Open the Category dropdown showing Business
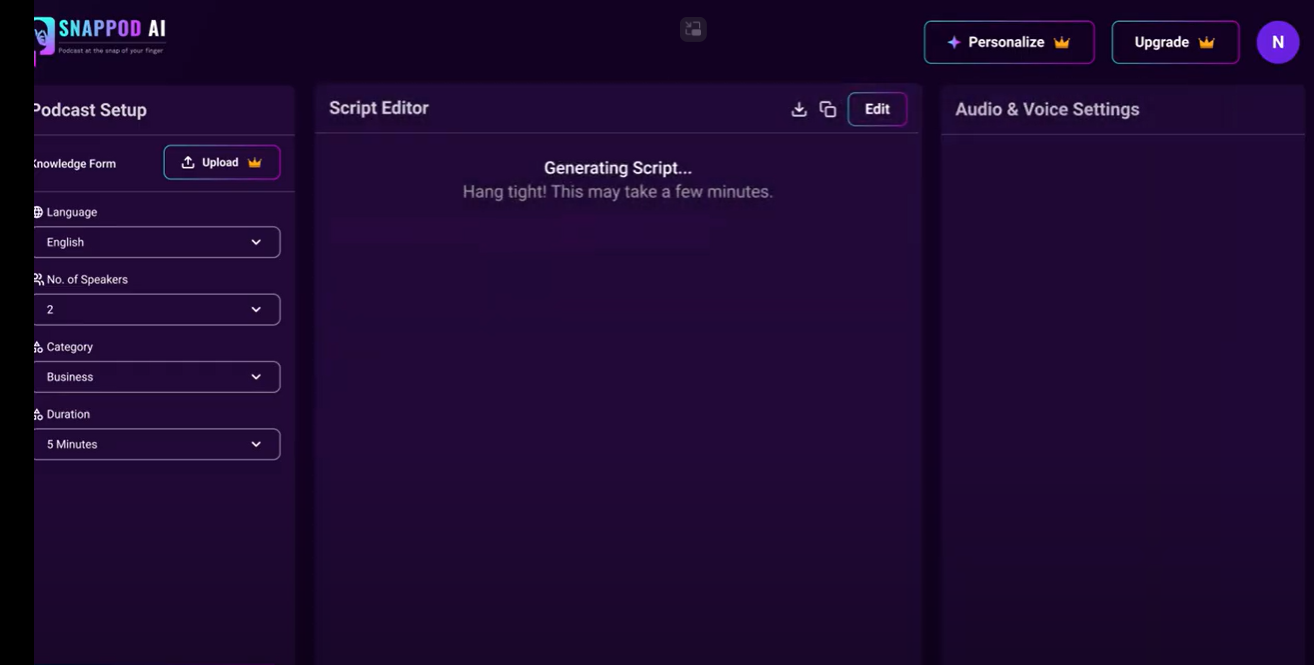Viewport: 1314px width, 665px height. point(157,377)
